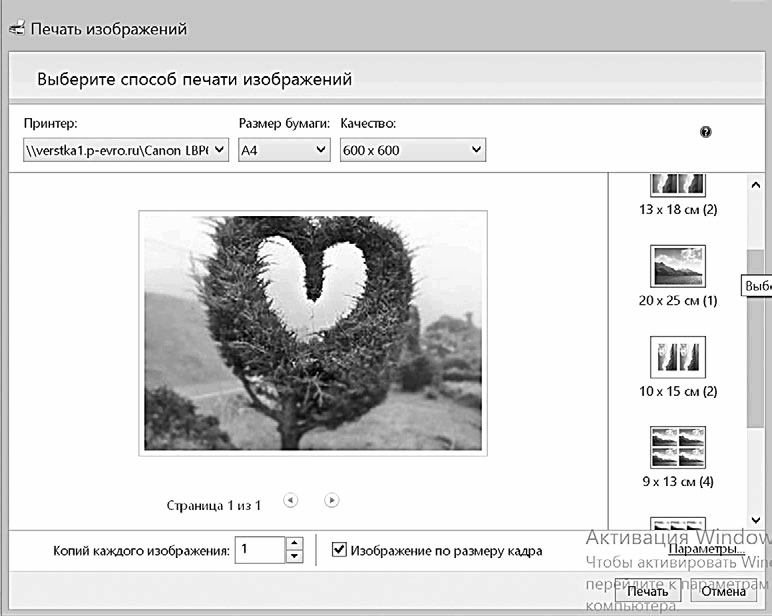
Task: Click the Печать button
Action: tap(647, 592)
